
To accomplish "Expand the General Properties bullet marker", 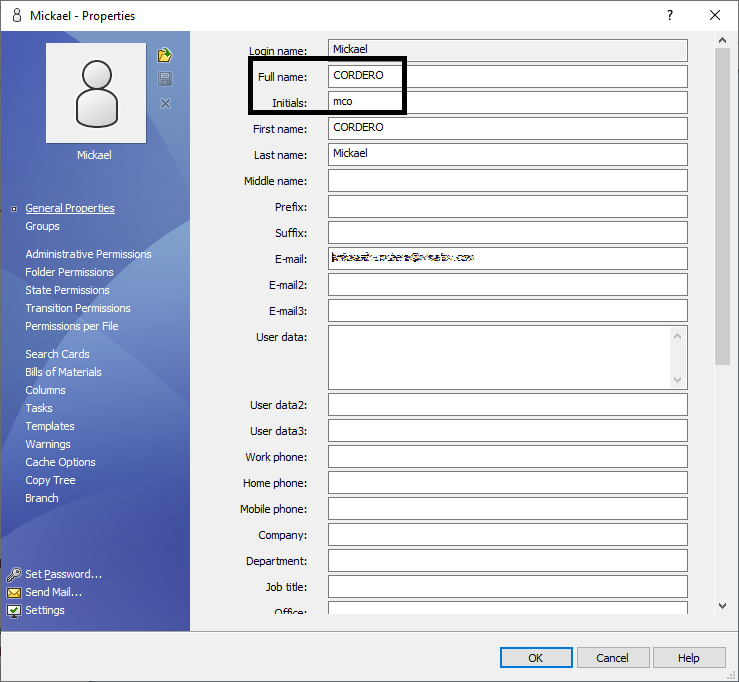I will coord(13,209).
